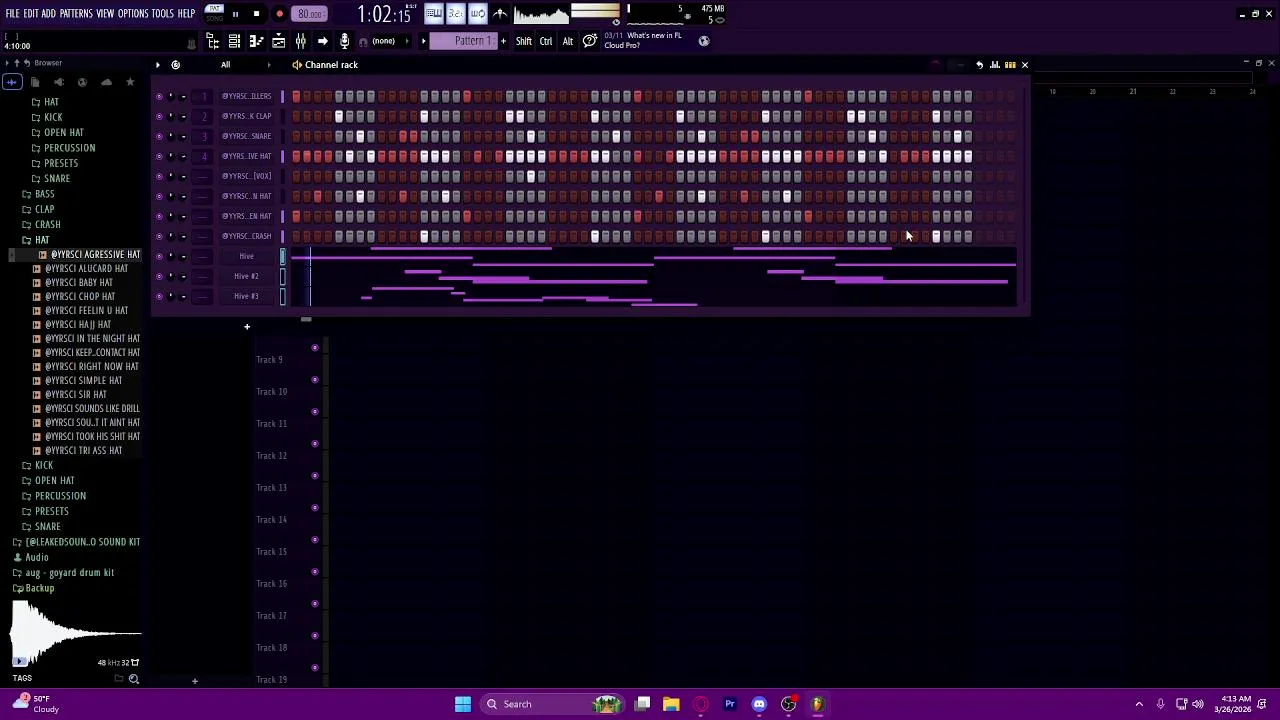Click the Channel rack undo arrow icon
This screenshot has width=1280, height=720.
(x=979, y=65)
